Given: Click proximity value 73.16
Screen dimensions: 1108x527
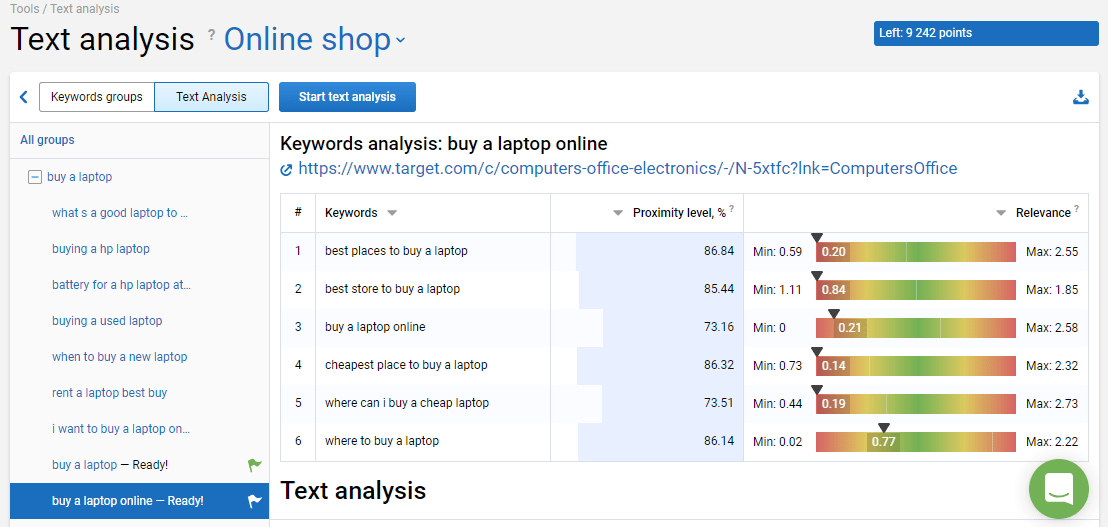Looking at the screenshot, I should click(x=719, y=327).
